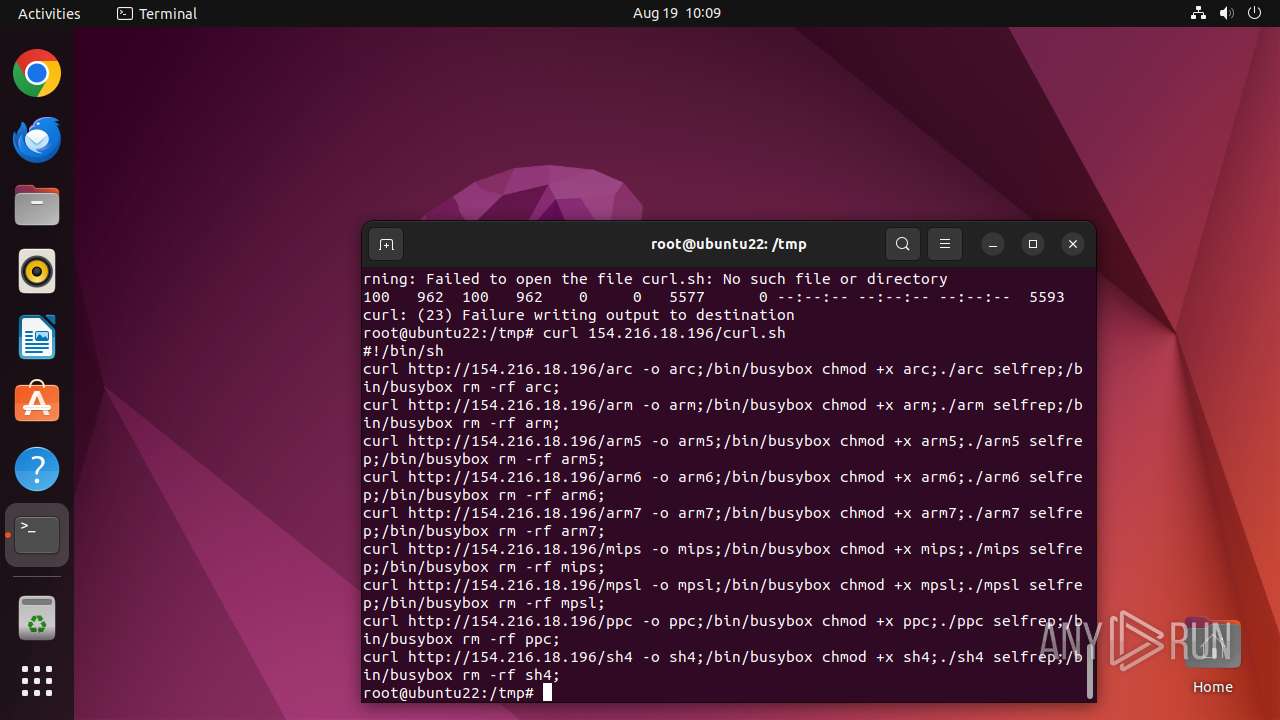Viewport: 1280px width, 720px height.
Task: Close the terminal window
Action: pyautogui.click(x=1073, y=244)
